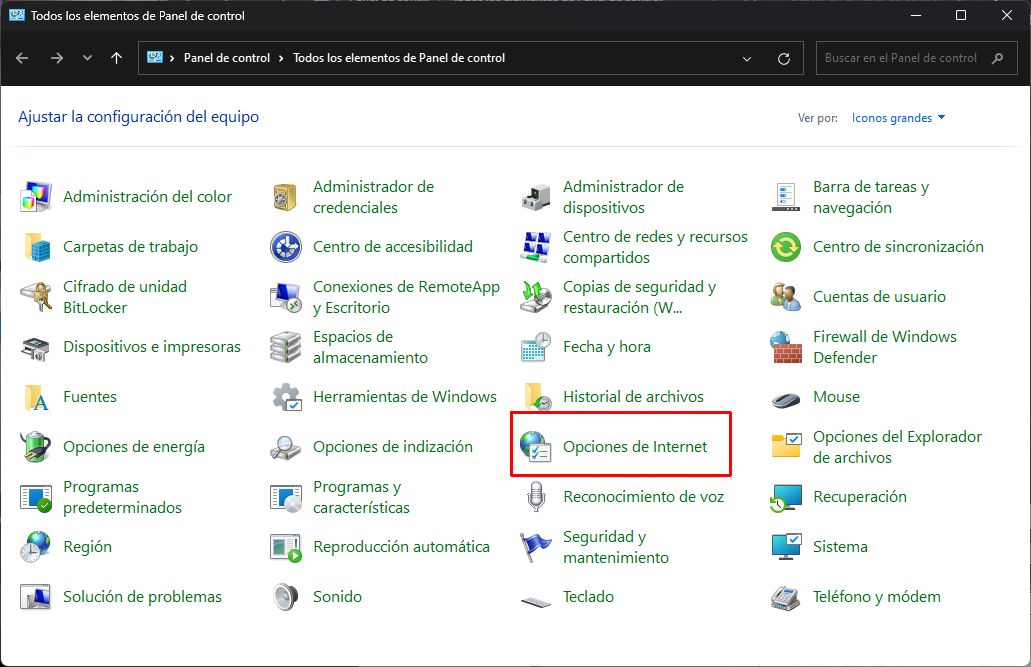Open the Reproducción automática icon
Viewport: 1031px width, 667px height.
(x=285, y=547)
